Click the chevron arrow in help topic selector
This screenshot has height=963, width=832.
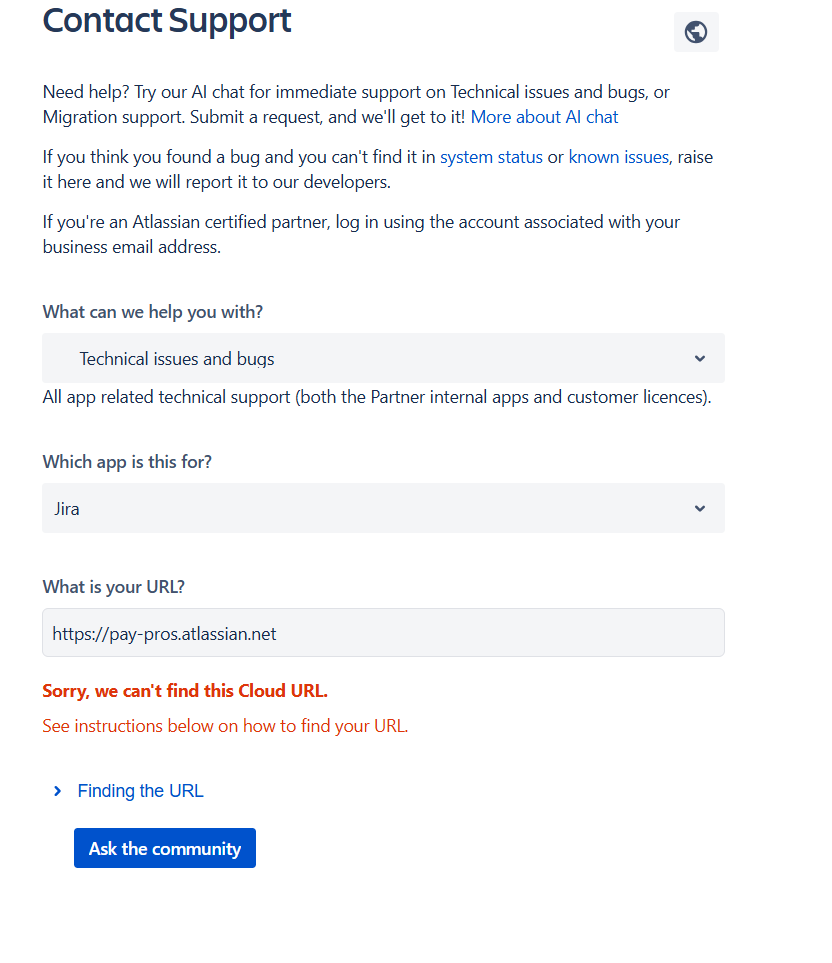(699, 358)
